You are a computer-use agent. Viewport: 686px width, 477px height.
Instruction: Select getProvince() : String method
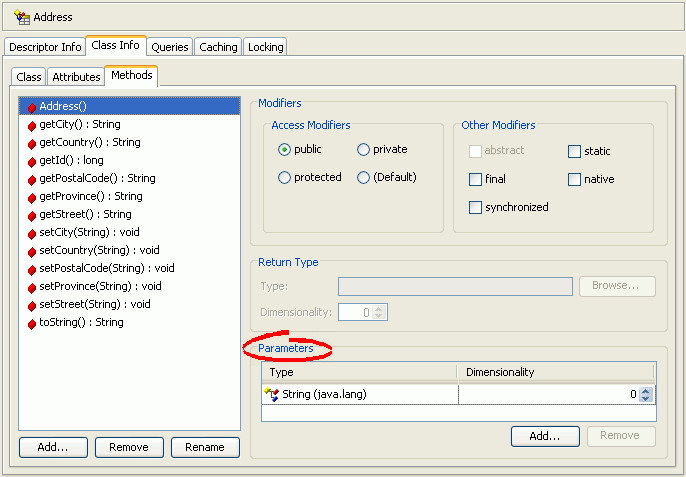[x=130, y=196]
